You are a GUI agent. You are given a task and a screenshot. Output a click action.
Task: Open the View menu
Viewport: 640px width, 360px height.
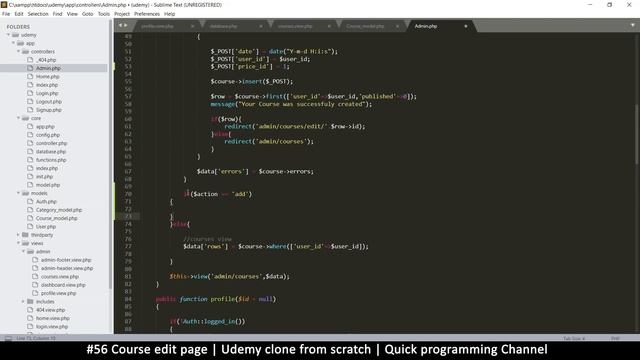tap(72, 14)
